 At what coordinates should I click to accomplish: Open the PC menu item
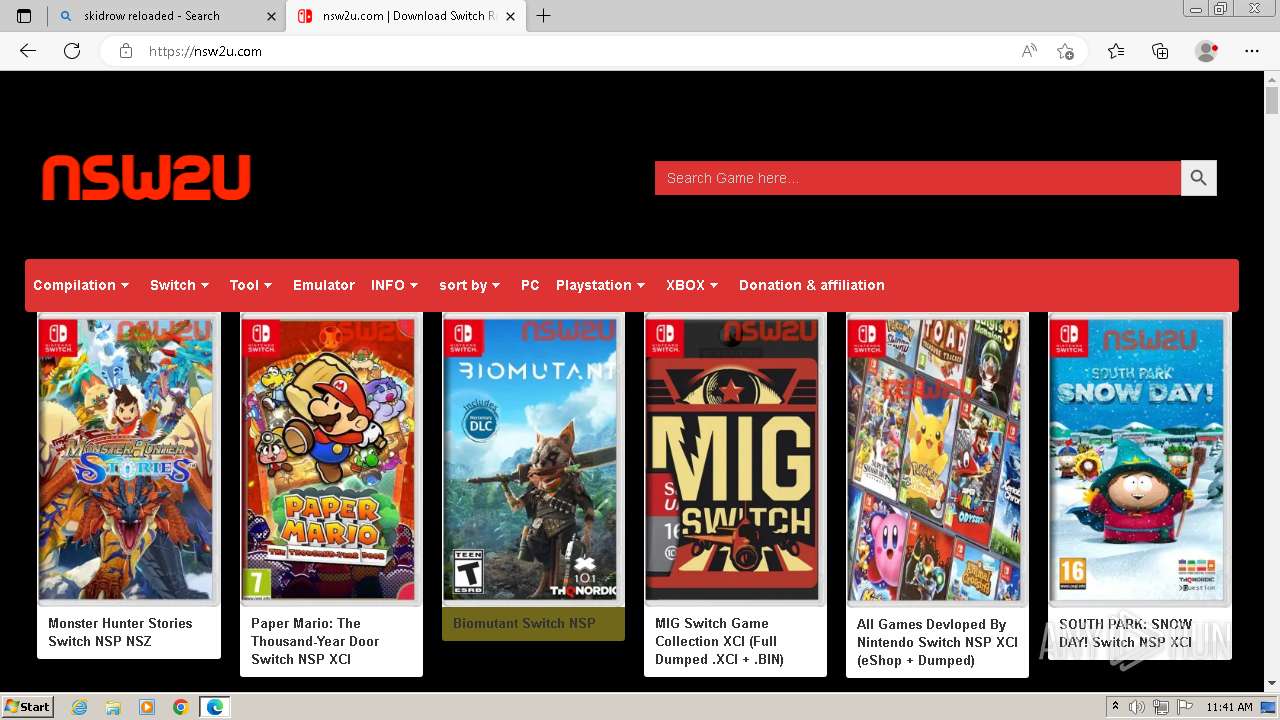[x=530, y=285]
